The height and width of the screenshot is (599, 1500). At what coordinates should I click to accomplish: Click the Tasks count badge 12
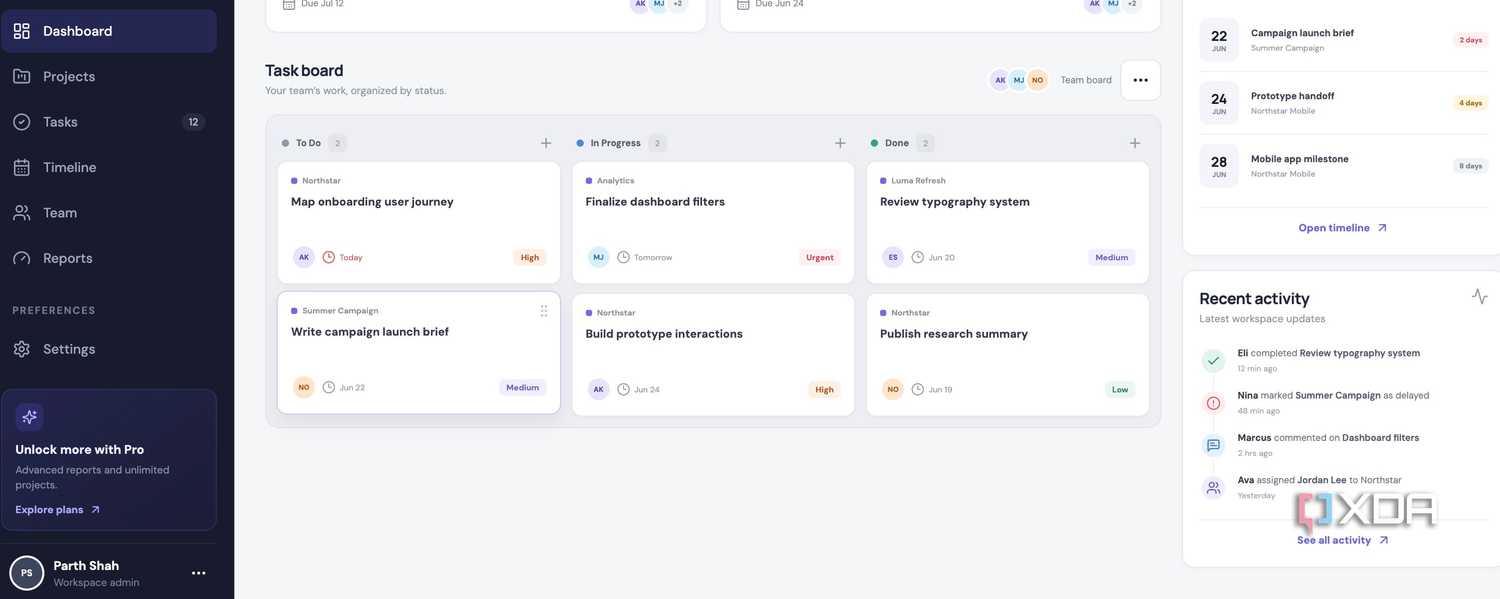tap(193, 122)
